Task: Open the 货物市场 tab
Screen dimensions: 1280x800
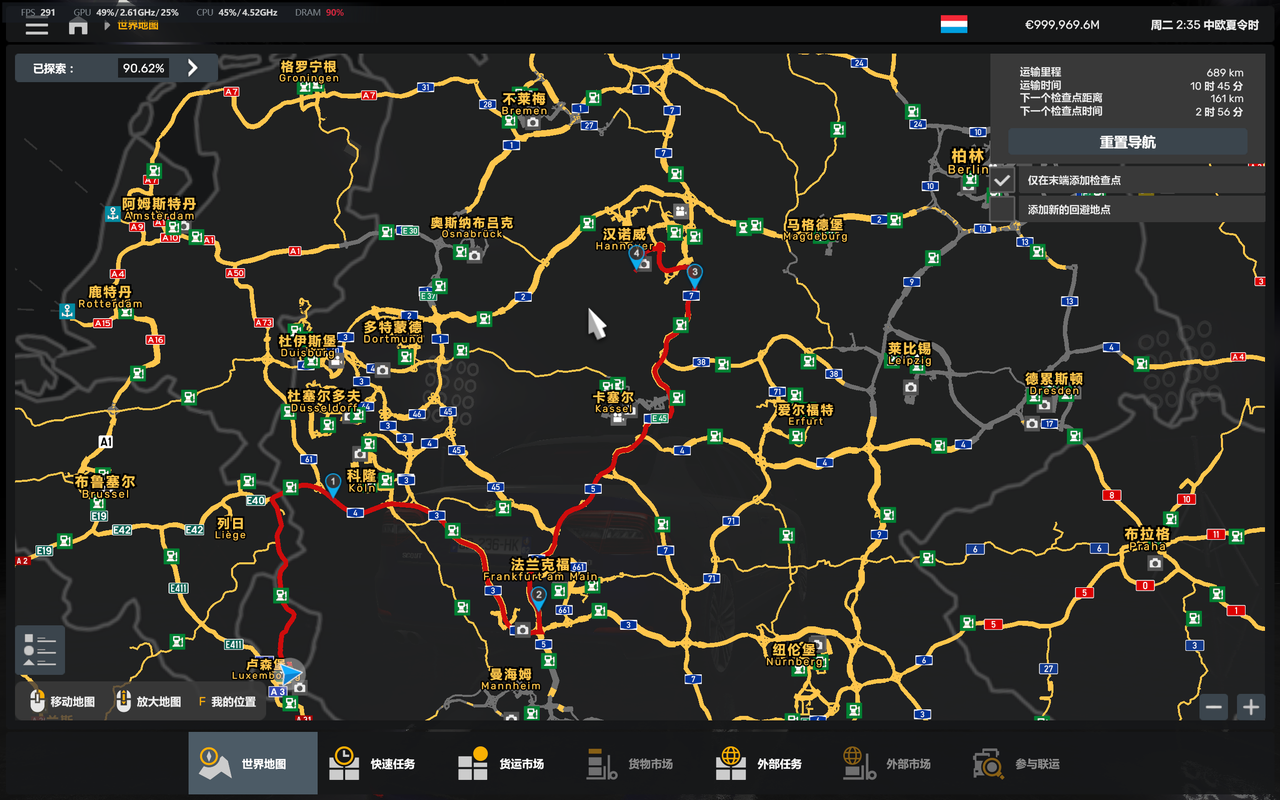Action: click(640, 763)
